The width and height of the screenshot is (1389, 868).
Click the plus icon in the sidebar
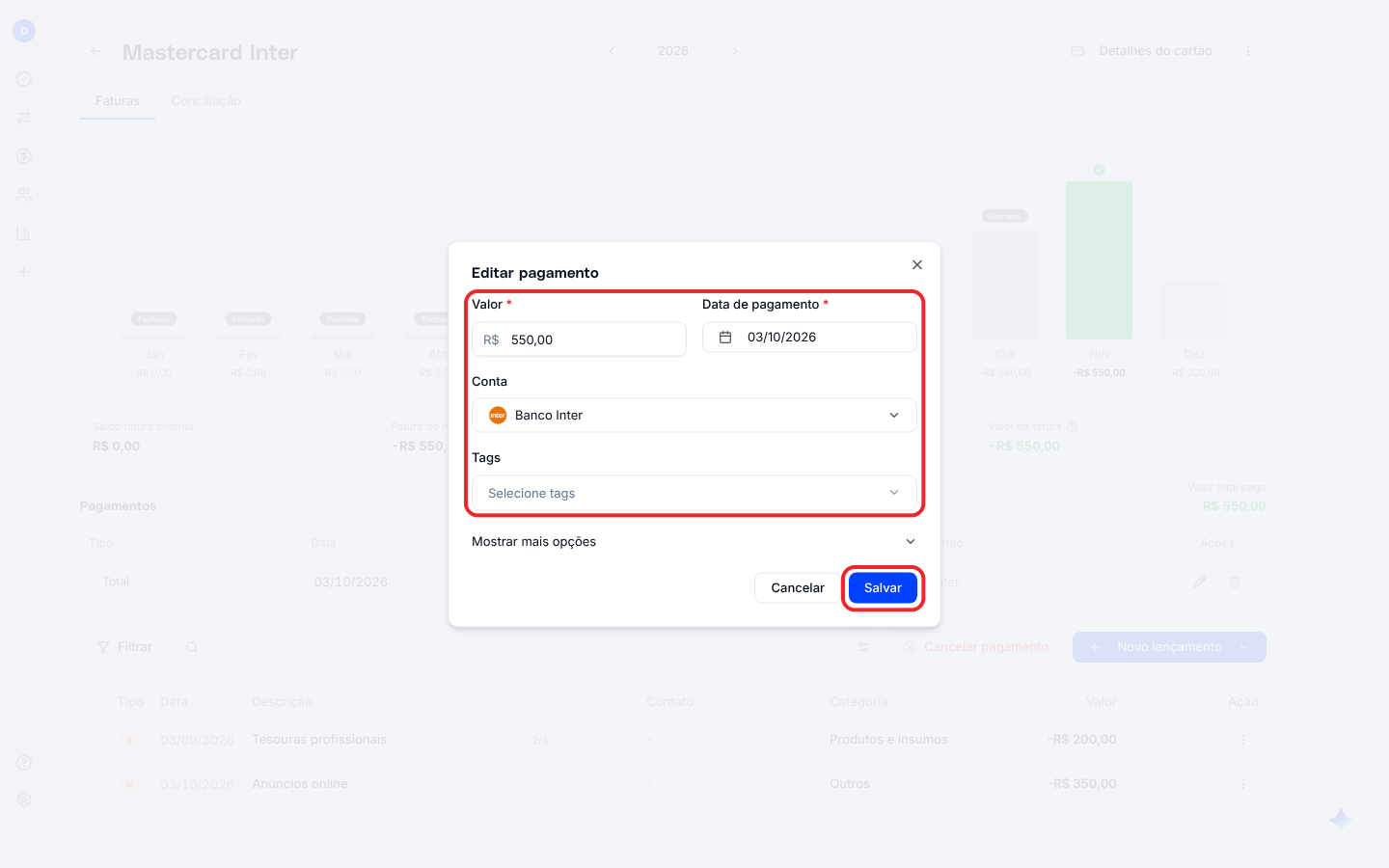(x=24, y=272)
